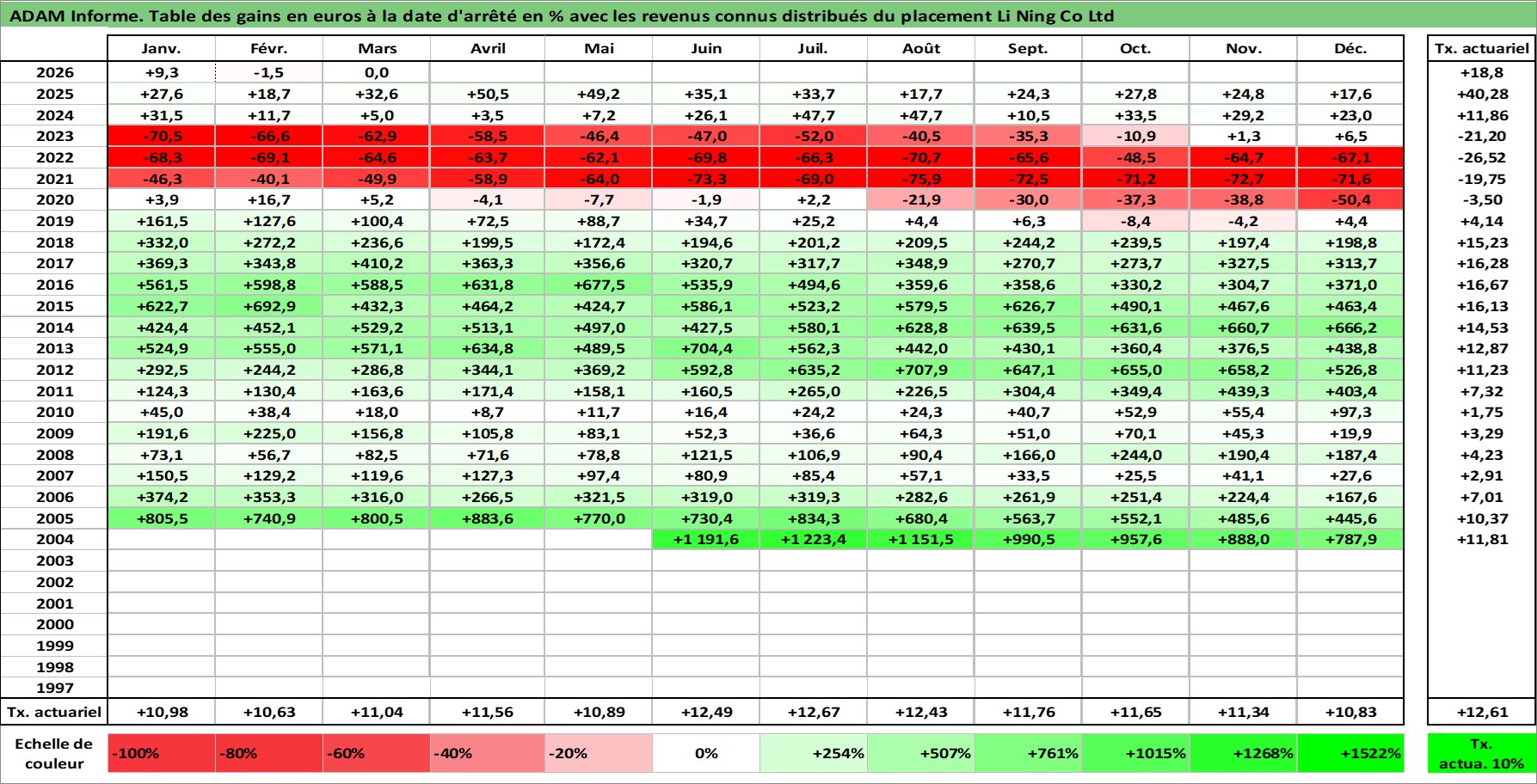Click the +704,4 cell in 2013 row
This screenshot has height=784, width=1537.
click(706, 348)
